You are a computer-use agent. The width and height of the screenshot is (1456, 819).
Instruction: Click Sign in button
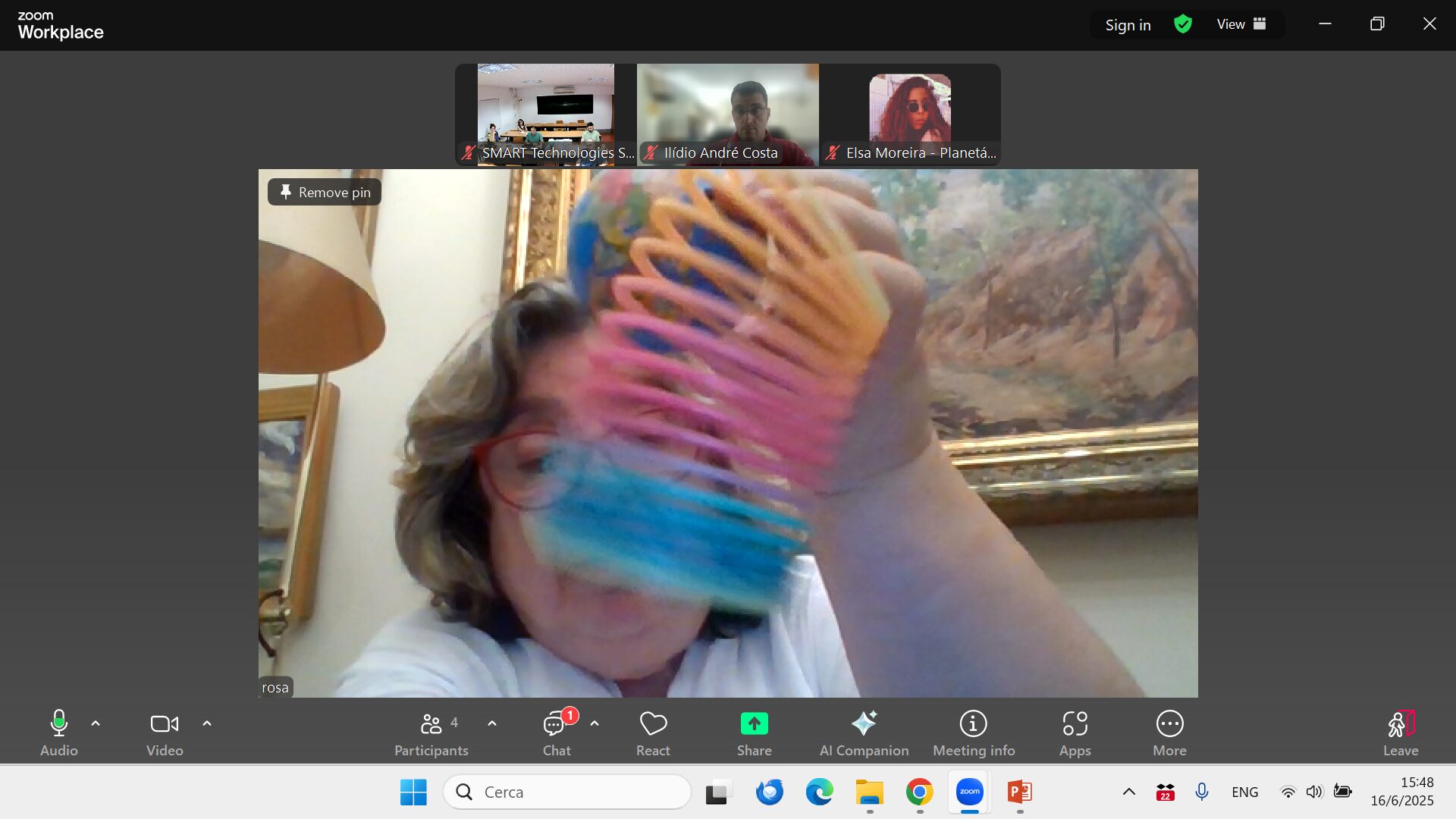[1128, 24]
